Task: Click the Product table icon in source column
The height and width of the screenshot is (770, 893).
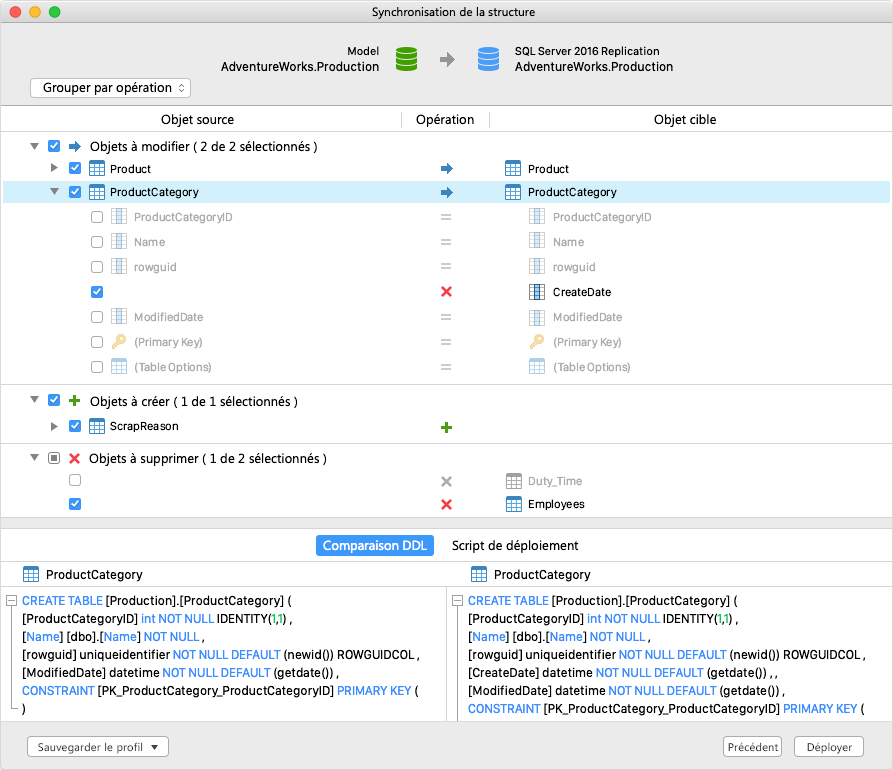Action: 95,167
